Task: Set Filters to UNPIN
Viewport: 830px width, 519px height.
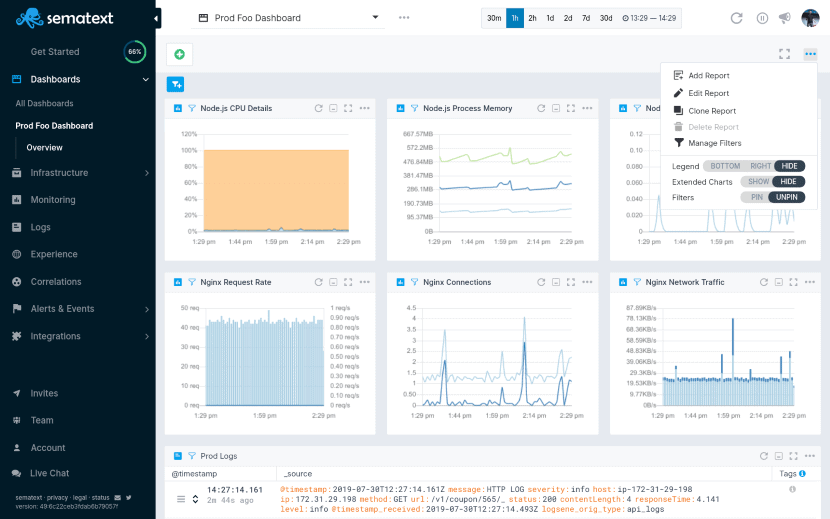Action: coord(787,198)
